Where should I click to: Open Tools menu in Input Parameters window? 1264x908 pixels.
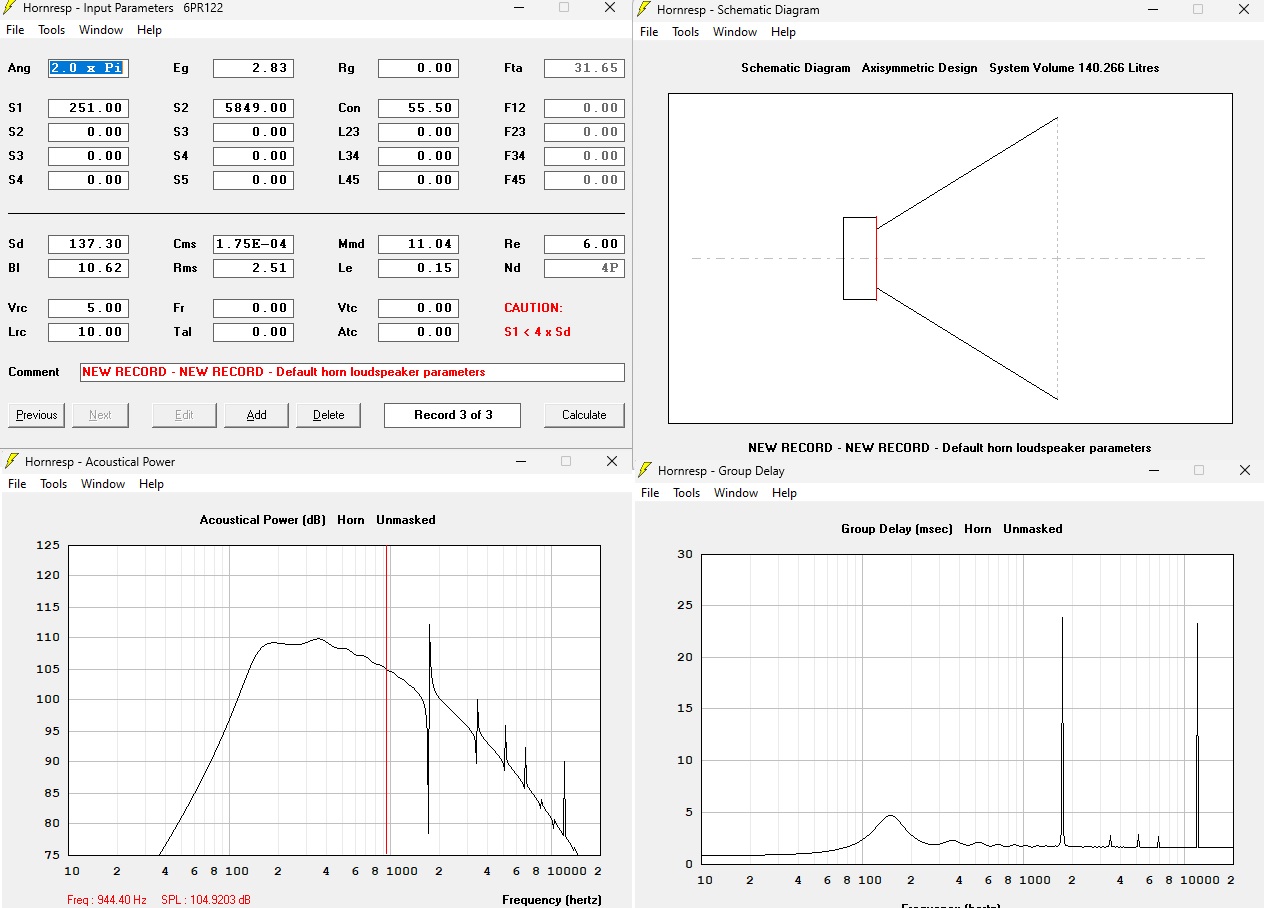tap(52, 30)
